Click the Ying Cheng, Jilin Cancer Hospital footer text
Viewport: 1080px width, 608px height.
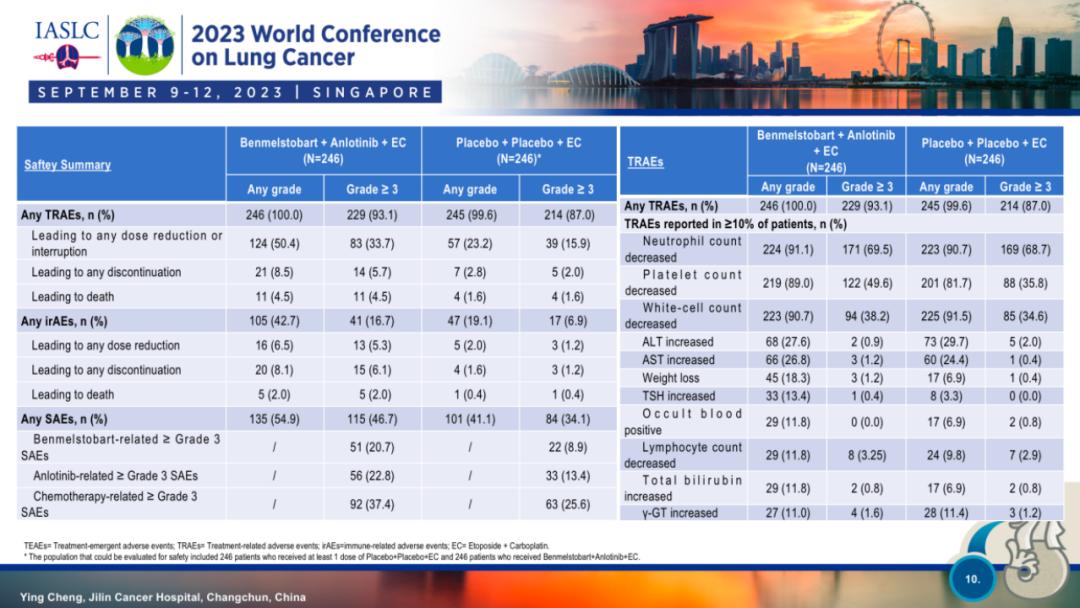click(x=163, y=596)
